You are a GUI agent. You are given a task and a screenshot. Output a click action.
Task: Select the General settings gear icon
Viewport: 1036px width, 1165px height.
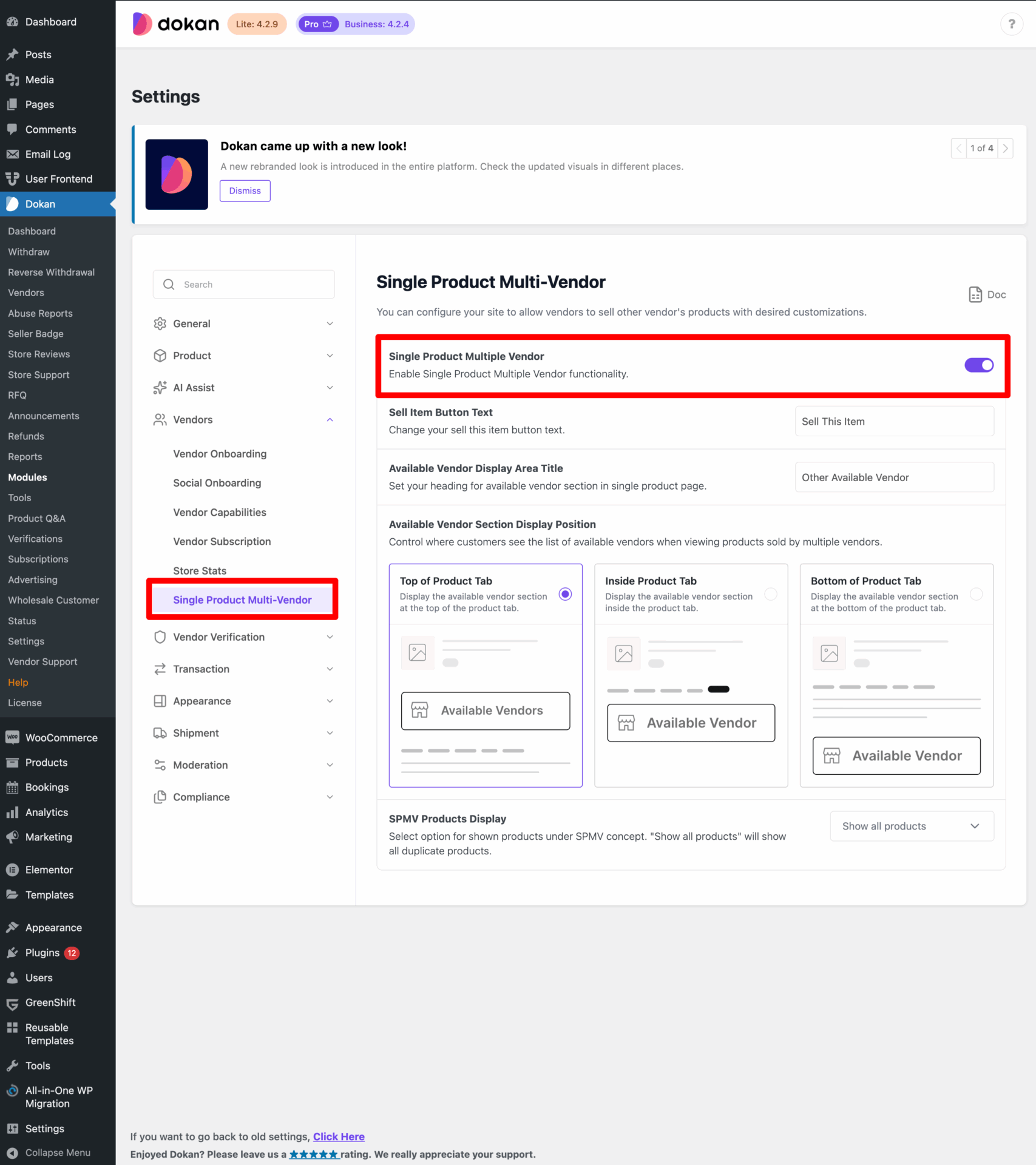[x=159, y=323]
